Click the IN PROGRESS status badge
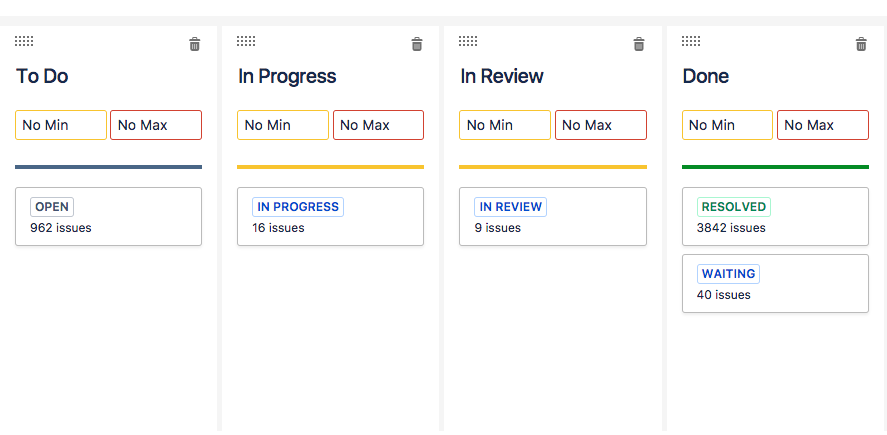 click(298, 207)
